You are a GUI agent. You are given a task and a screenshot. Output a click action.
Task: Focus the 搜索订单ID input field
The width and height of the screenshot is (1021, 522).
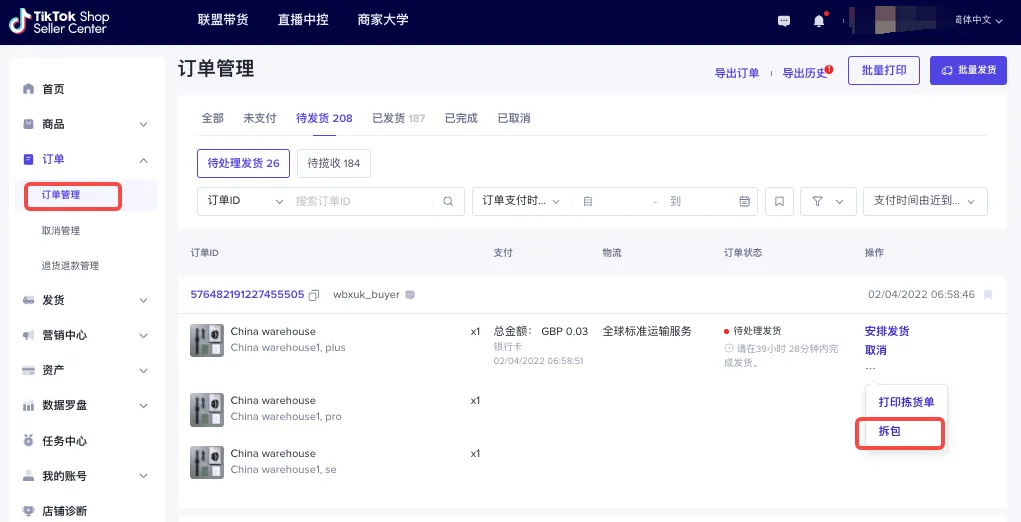click(361, 201)
